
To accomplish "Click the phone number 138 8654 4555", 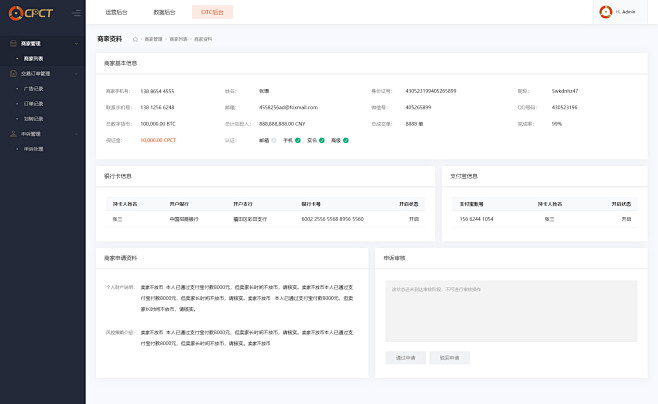I will tap(157, 91).
